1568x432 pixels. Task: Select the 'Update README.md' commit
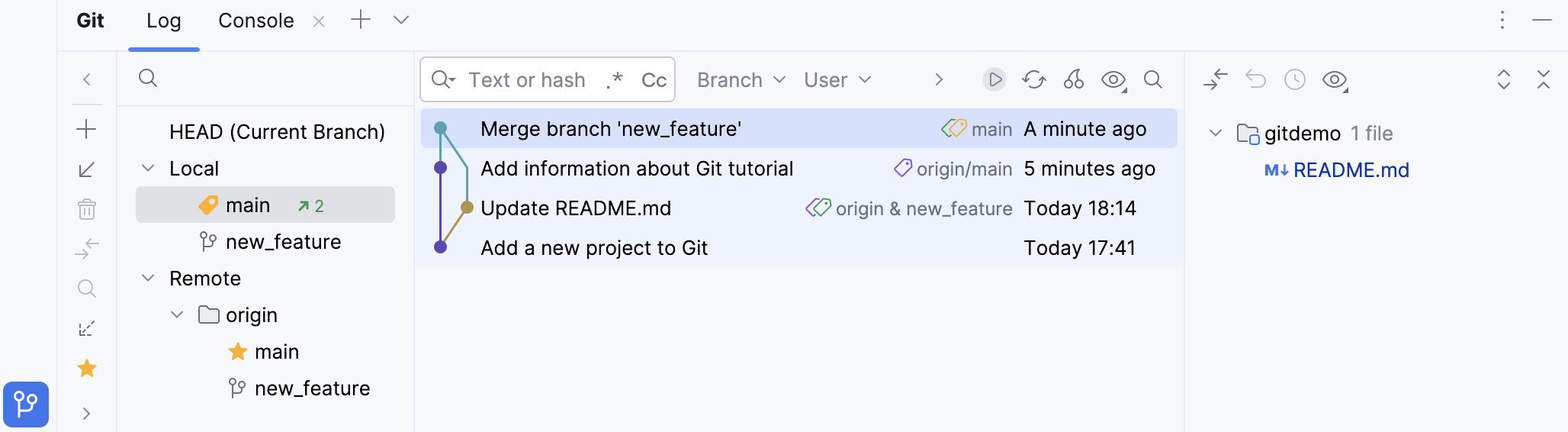click(x=576, y=208)
